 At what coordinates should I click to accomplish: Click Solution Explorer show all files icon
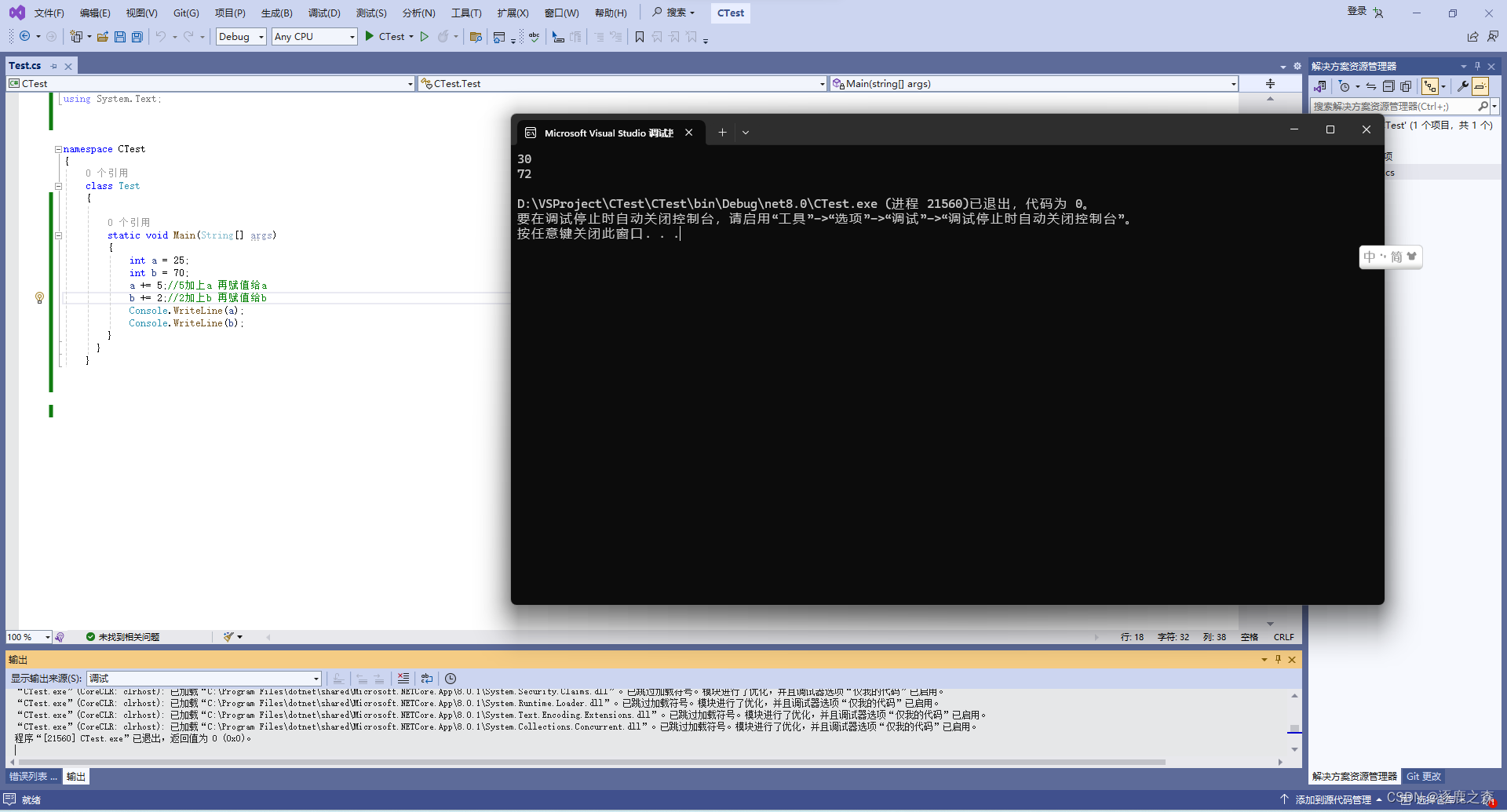tap(1406, 86)
